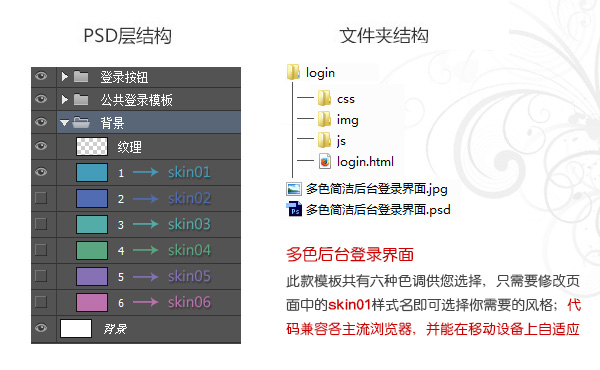Hide the 纹理 layer
Screen dimensions: 600x370
(x=41, y=146)
